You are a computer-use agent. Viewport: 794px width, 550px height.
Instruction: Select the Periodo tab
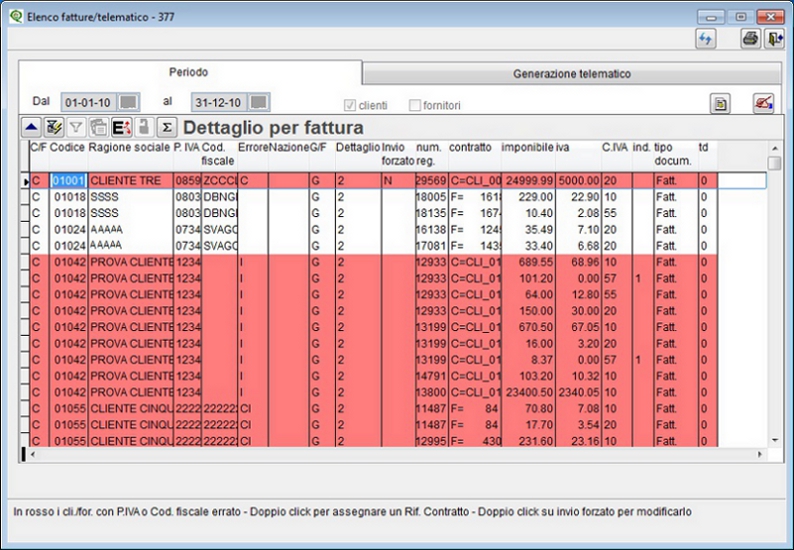188,73
